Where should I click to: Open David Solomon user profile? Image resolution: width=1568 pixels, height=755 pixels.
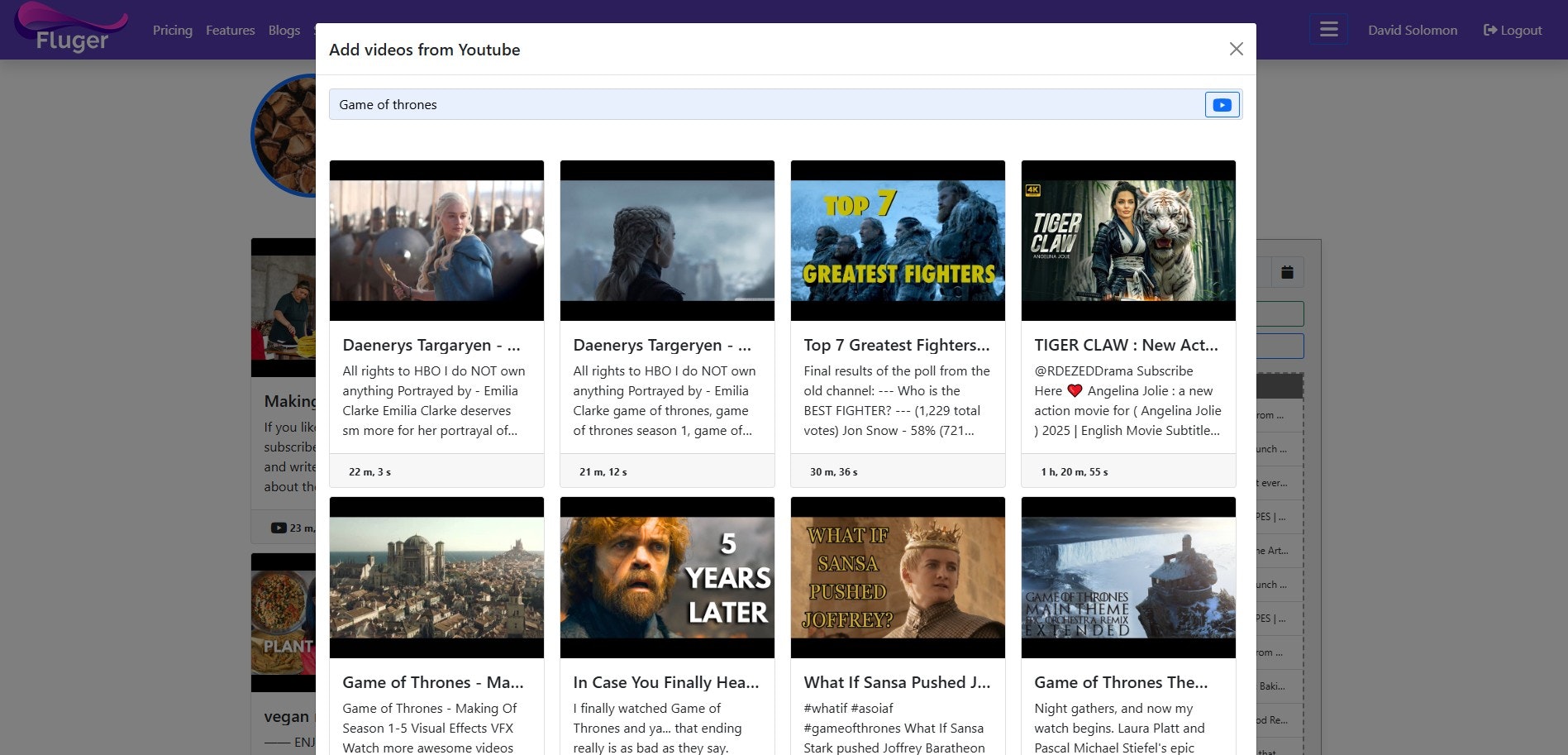point(1412,30)
